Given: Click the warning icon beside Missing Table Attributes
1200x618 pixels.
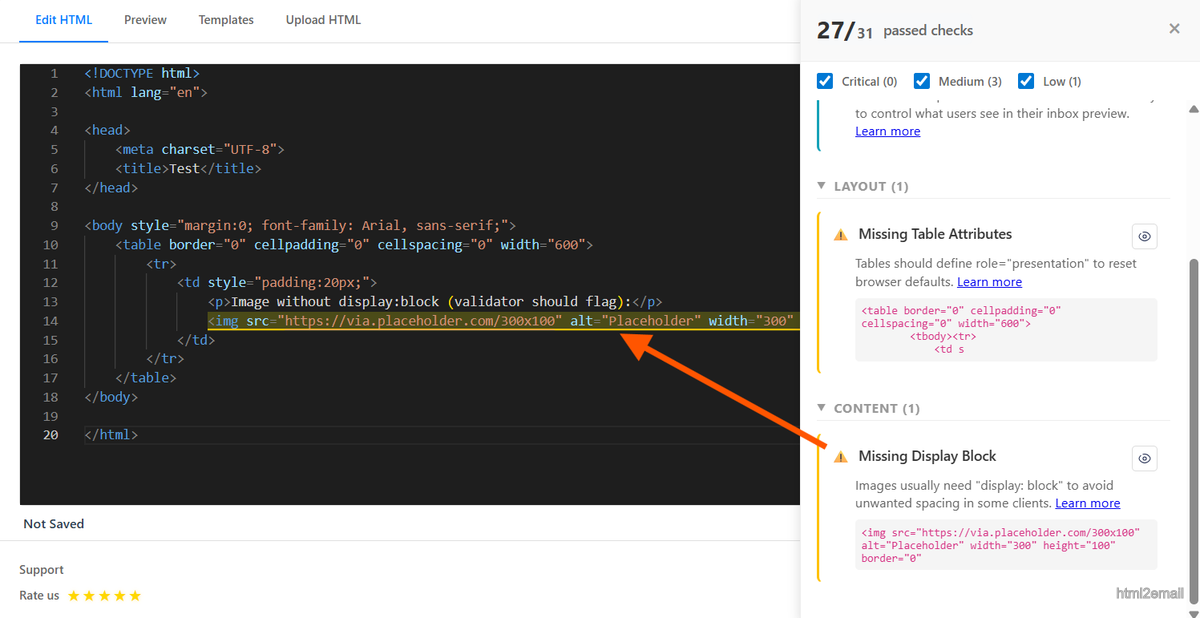Looking at the screenshot, I should pos(840,234).
